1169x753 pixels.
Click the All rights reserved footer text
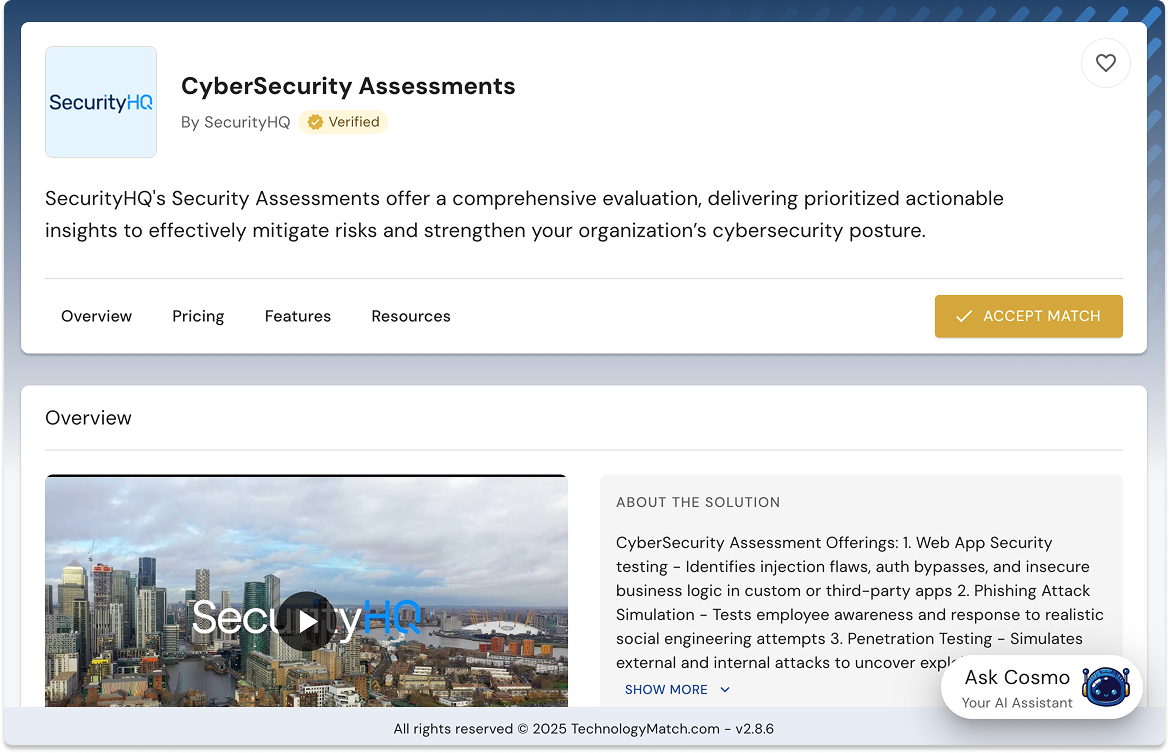coord(584,729)
